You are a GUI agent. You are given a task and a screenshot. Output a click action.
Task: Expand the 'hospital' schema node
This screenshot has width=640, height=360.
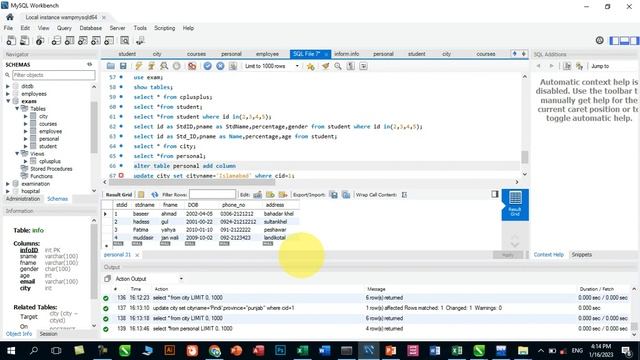pos(8,191)
